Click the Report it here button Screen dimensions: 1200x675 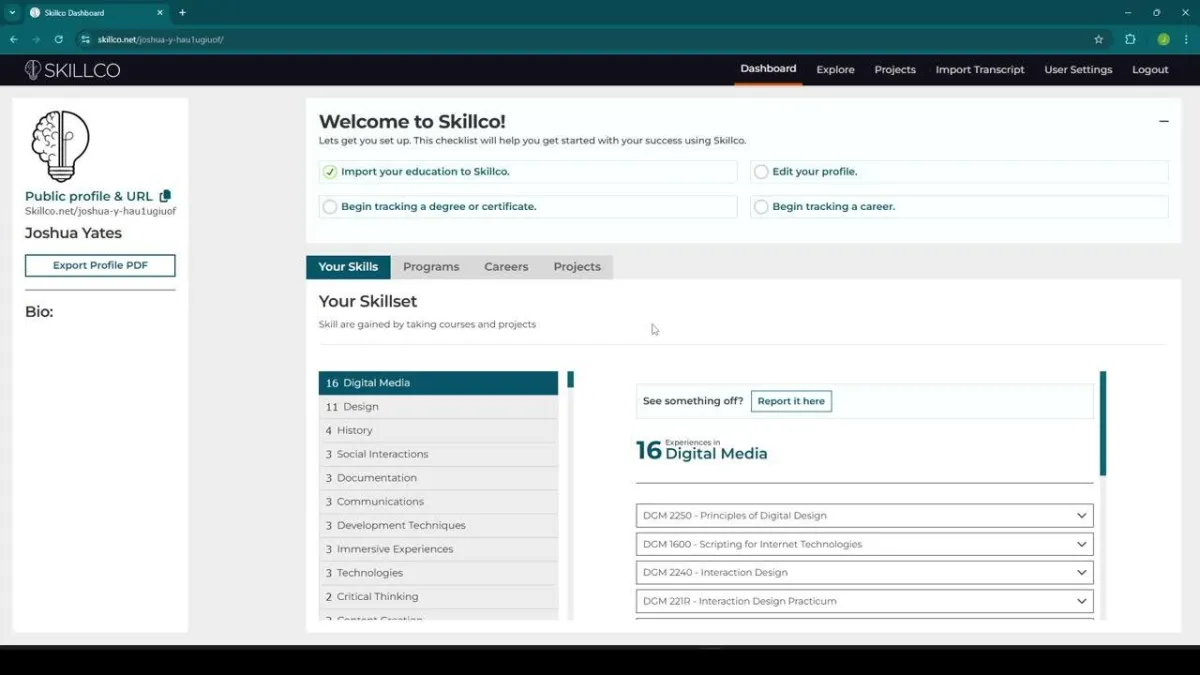tap(791, 401)
